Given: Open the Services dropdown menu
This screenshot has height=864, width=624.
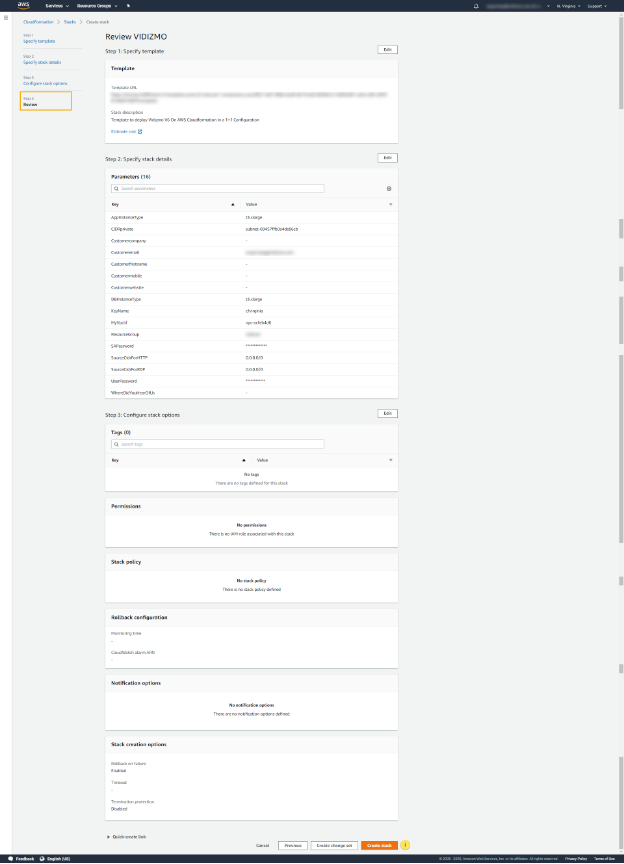Looking at the screenshot, I should coord(57,6).
